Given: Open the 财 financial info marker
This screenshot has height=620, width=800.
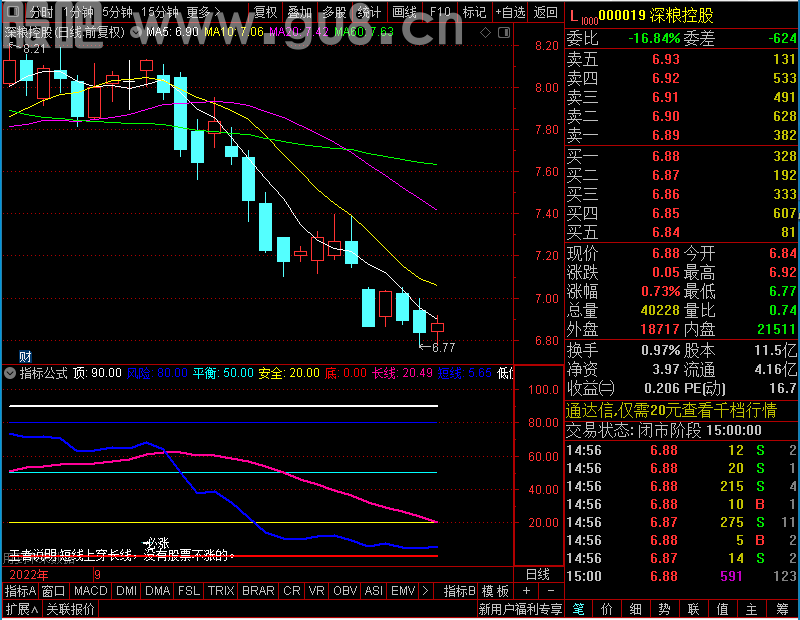Looking at the screenshot, I should [25, 356].
